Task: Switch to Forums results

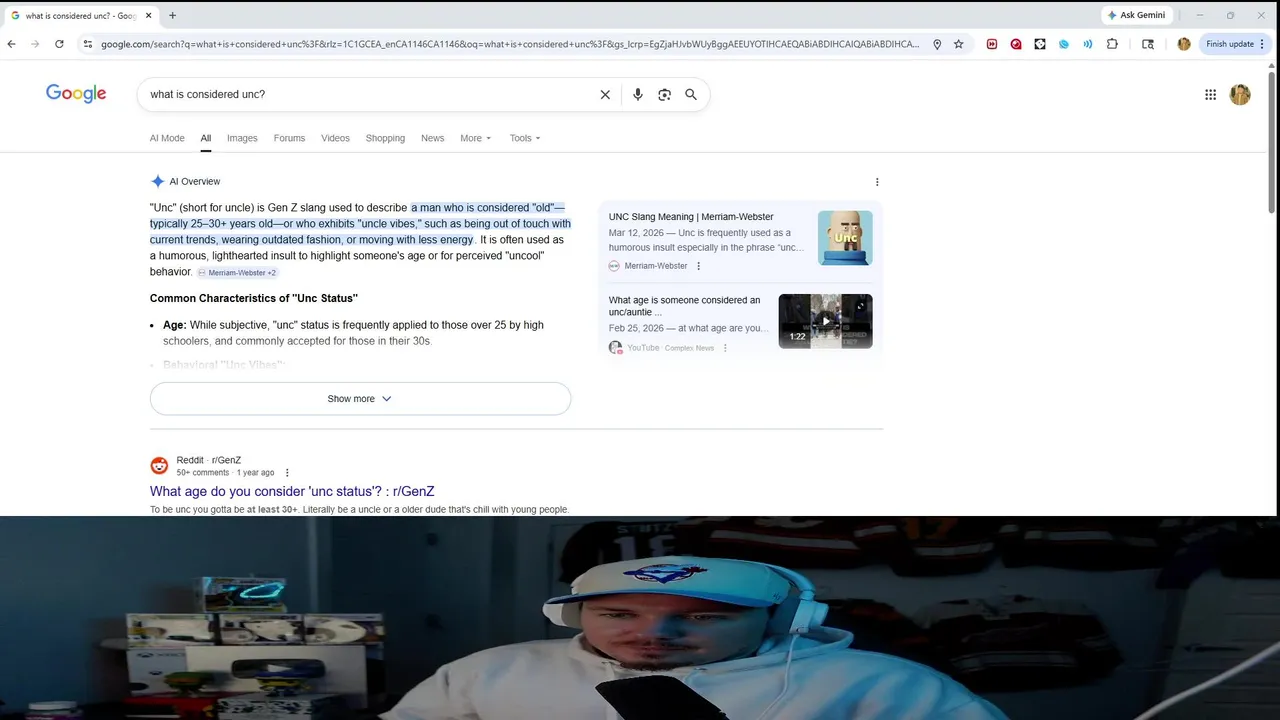Action: 289,138
